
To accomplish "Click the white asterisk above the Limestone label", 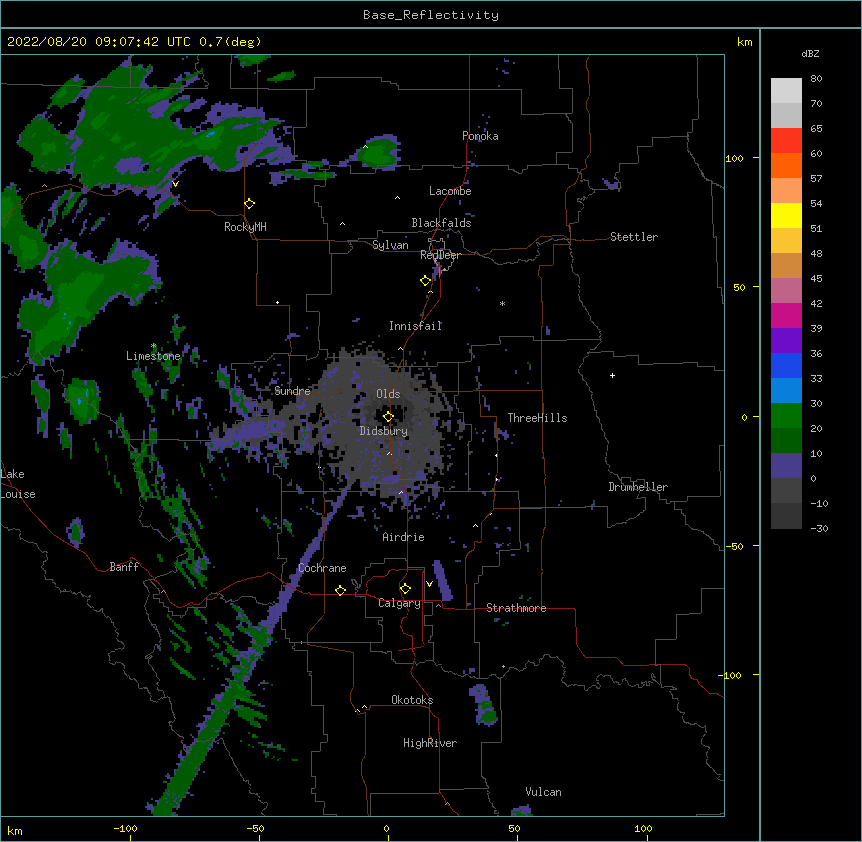I will point(154,346).
